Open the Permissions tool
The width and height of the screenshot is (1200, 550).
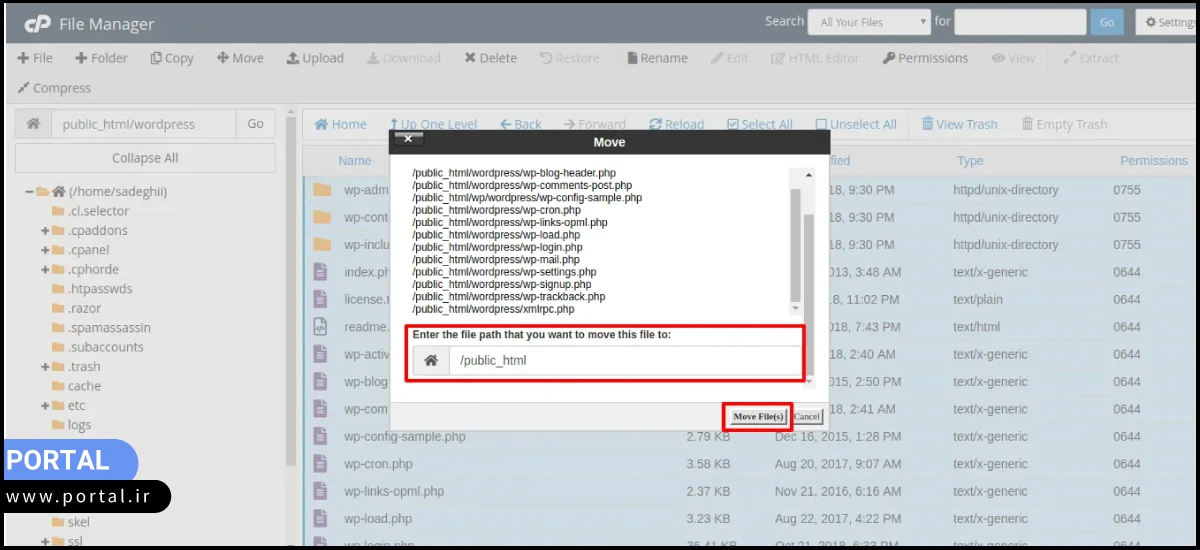click(x=925, y=58)
